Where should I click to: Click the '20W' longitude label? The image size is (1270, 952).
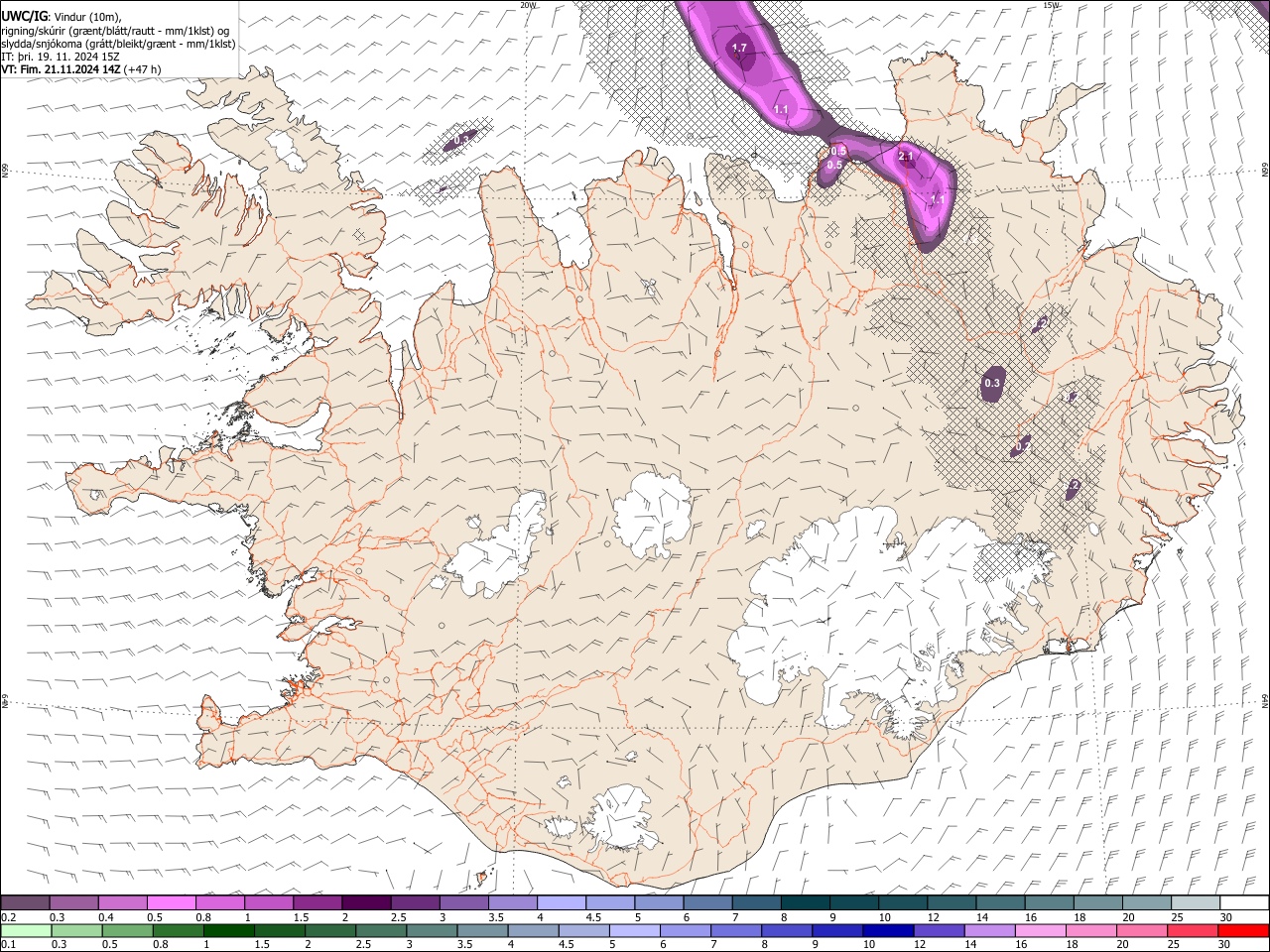point(529,5)
